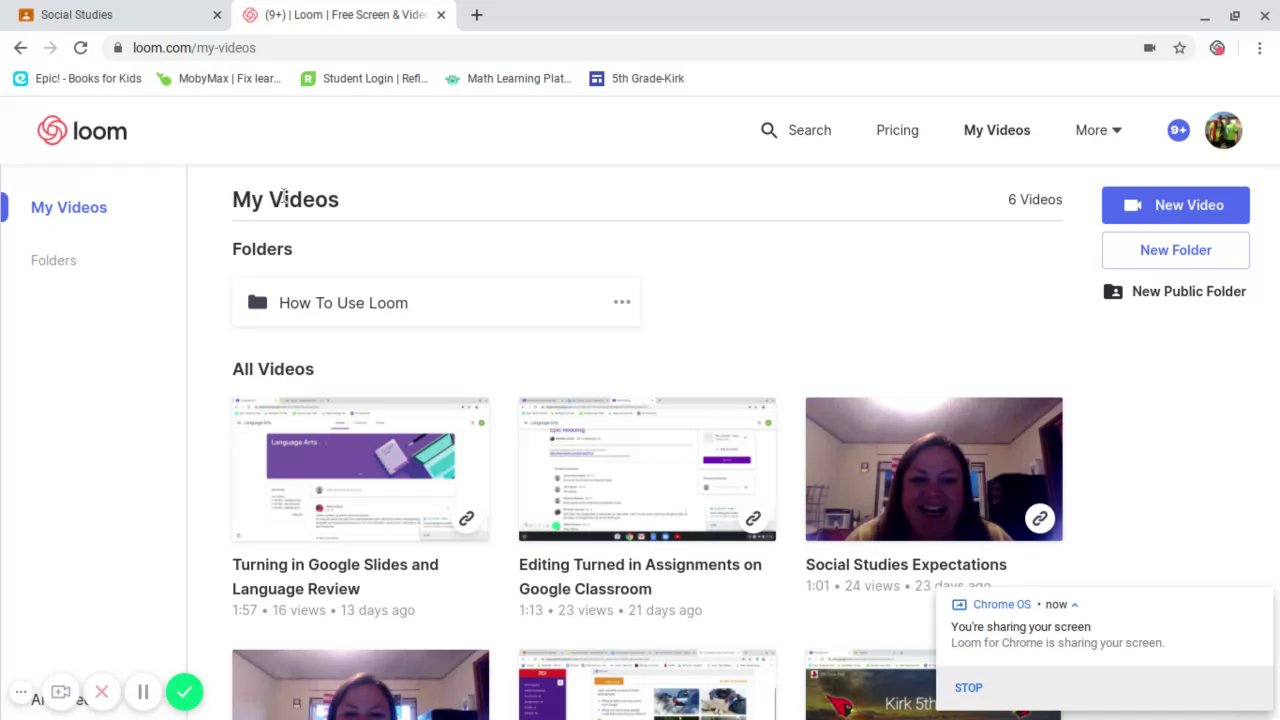This screenshot has height=720, width=1280.
Task: Stop screen sharing via STOP
Action: pos(969,688)
